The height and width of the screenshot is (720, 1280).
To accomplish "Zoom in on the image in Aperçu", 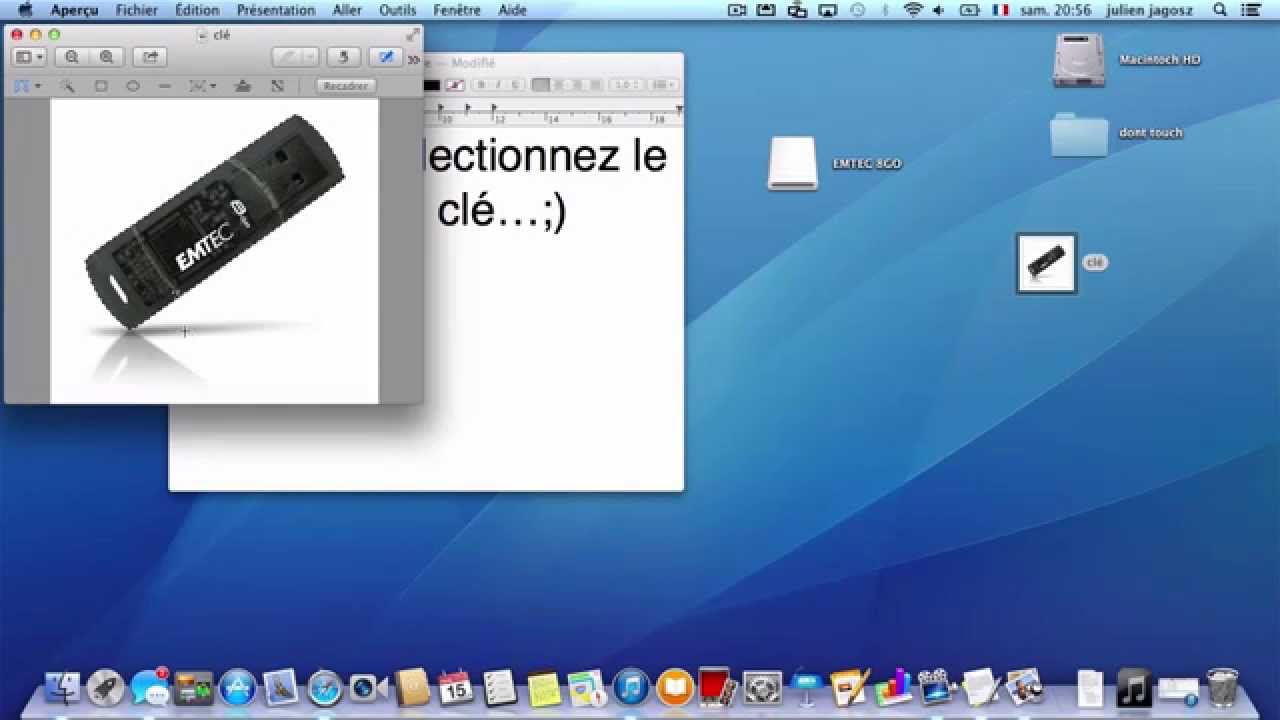I will tap(106, 57).
